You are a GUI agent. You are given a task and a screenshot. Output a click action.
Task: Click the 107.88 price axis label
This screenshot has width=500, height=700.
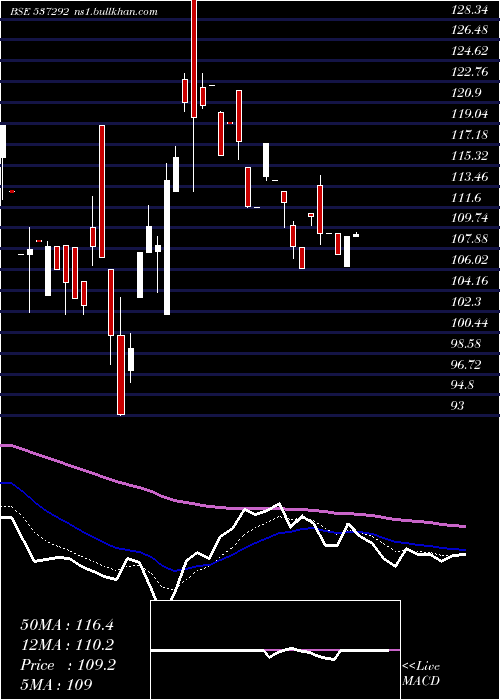[469, 239]
